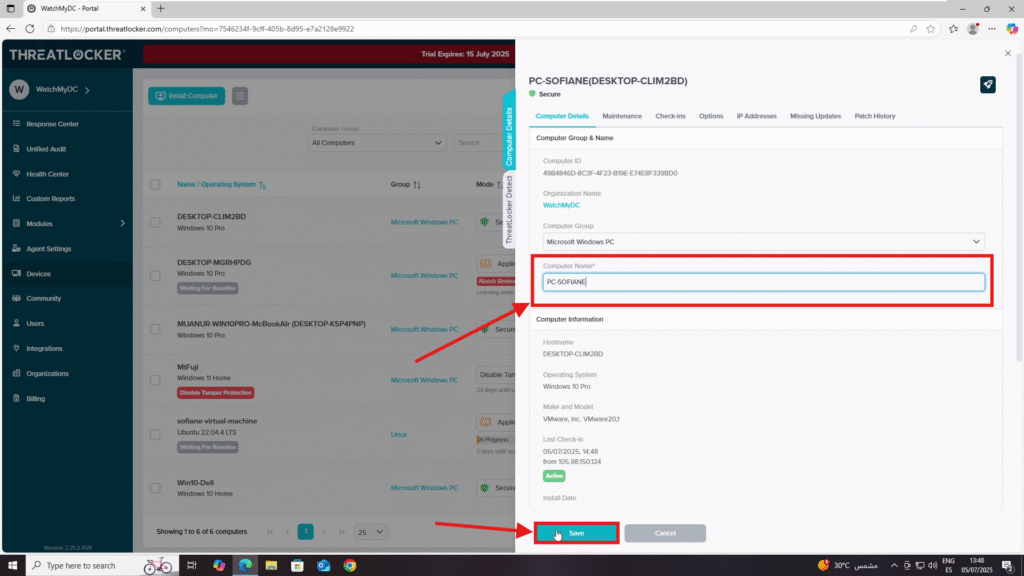Image resolution: width=1024 pixels, height=576 pixels.
Task: Switch to the IP Addresses tab
Action: [x=756, y=116]
